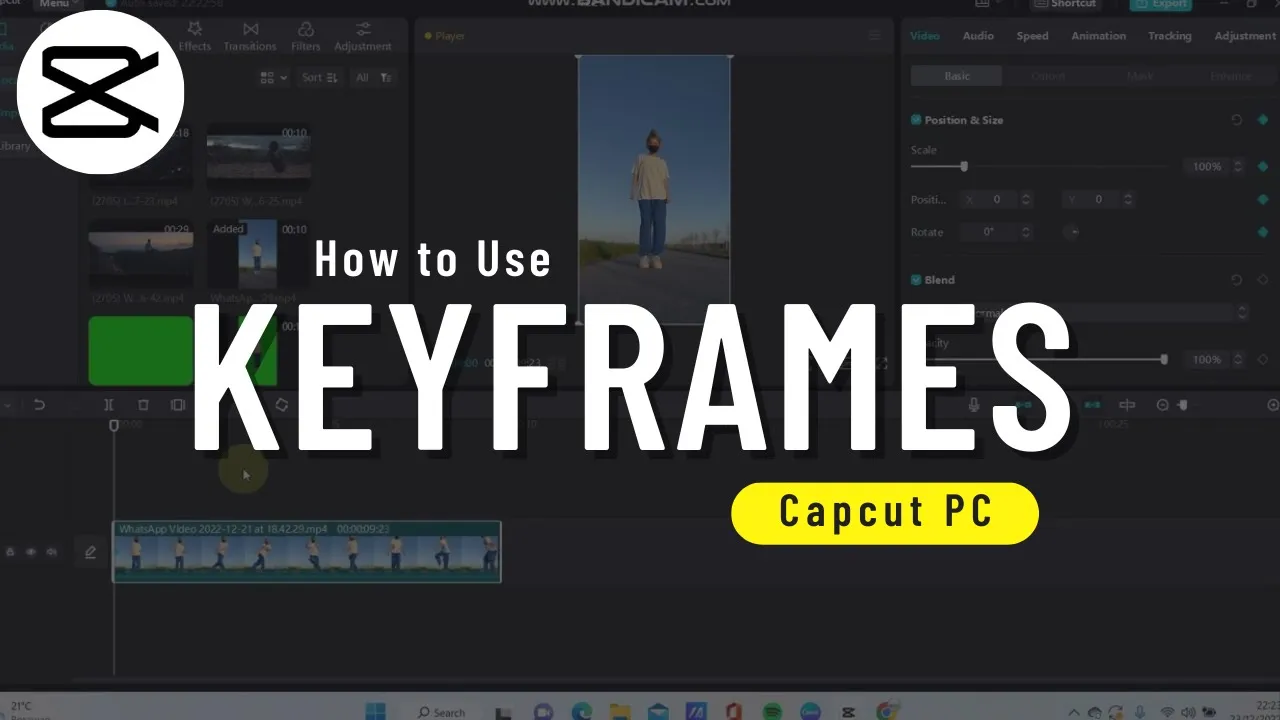This screenshot has width=1280, height=720.
Task: Reset Position & Size with the reset arrow
Action: coord(1237,120)
